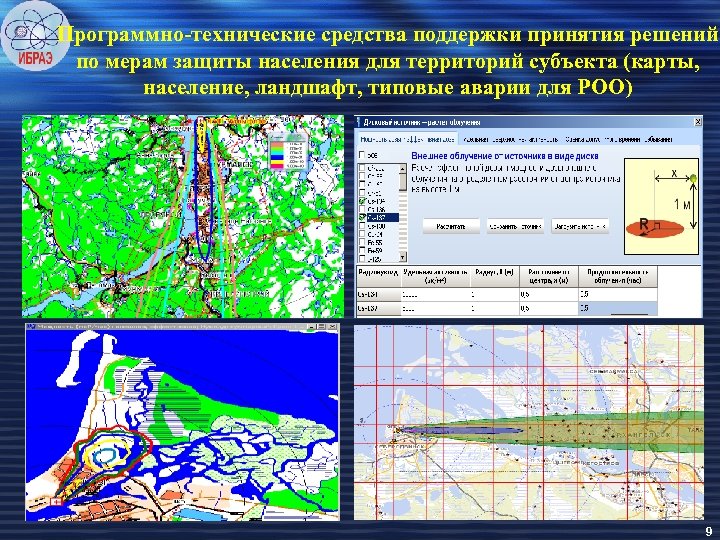Check the topmost nuclide checkbox in the list

(x=362, y=168)
